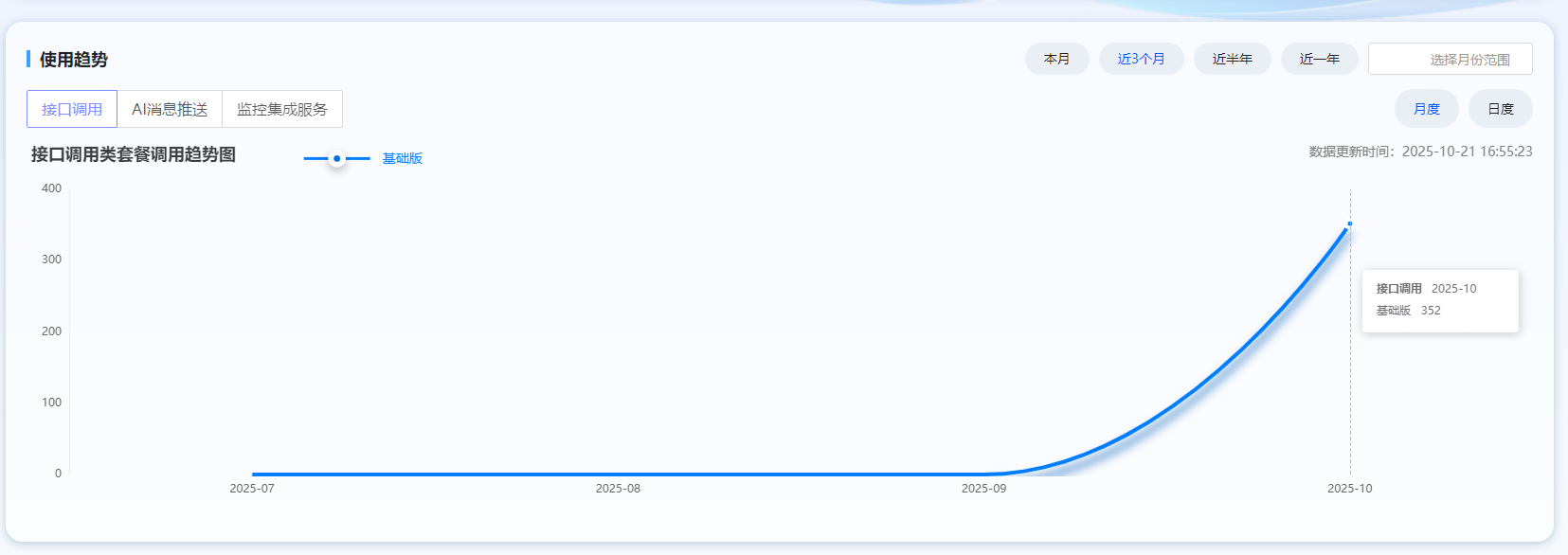Click the 基础版 legend line marker icon

pyautogui.click(x=336, y=158)
